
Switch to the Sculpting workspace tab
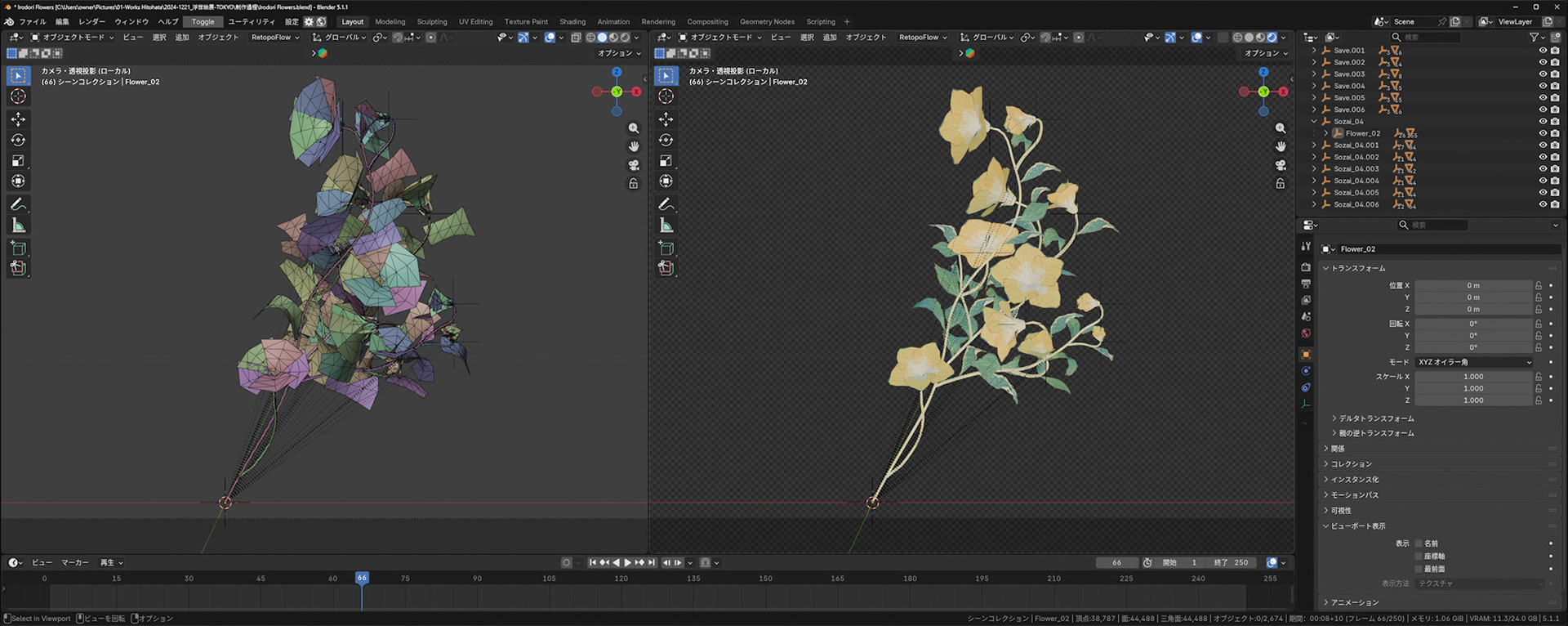pos(432,22)
